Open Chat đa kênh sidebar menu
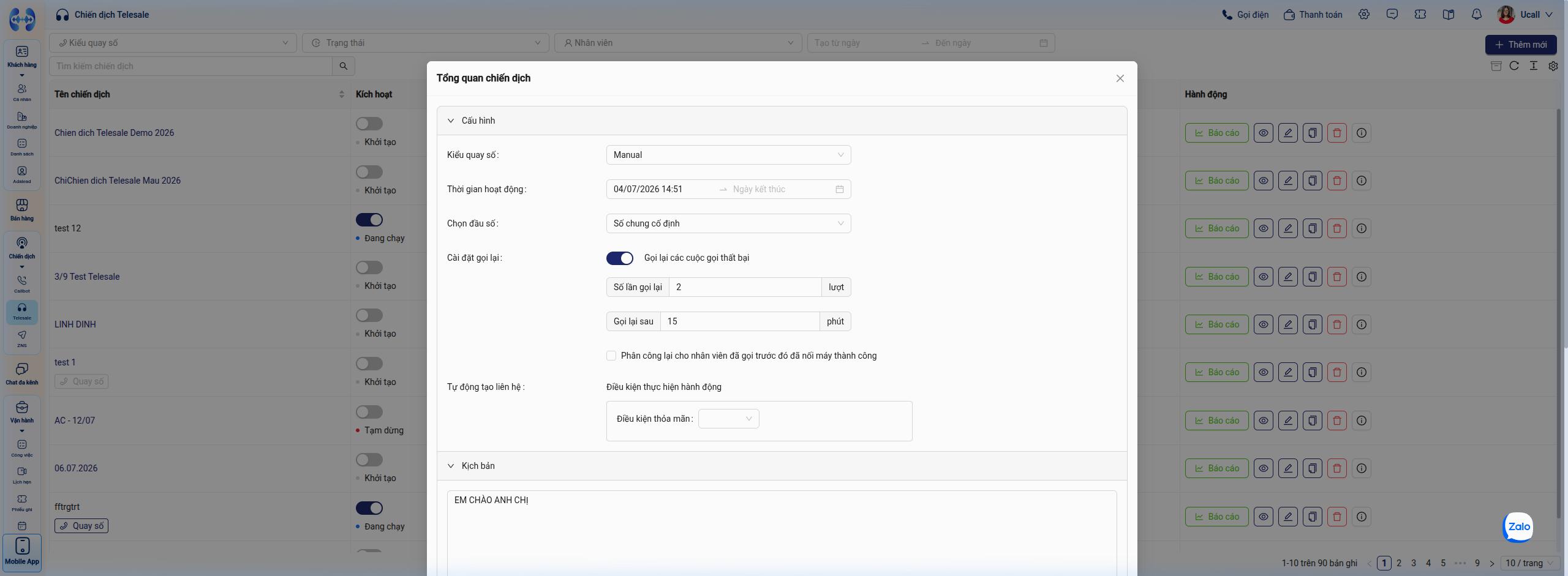The height and width of the screenshot is (576, 1568). pyautogui.click(x=22, y=373)
